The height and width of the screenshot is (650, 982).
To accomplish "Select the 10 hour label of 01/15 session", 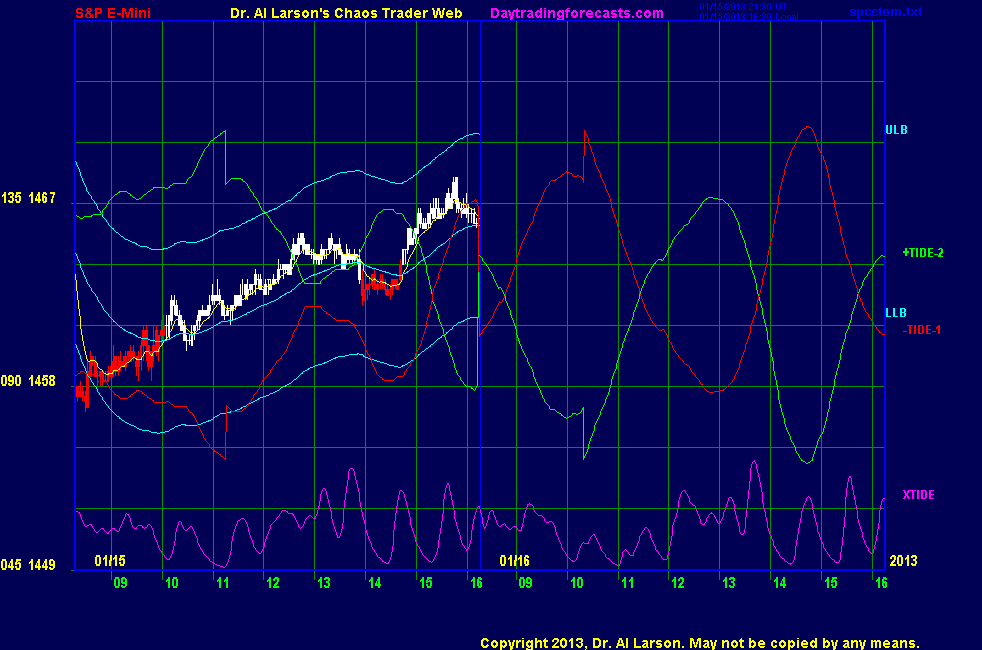I will pyautogui.click(x=172, y=583).
